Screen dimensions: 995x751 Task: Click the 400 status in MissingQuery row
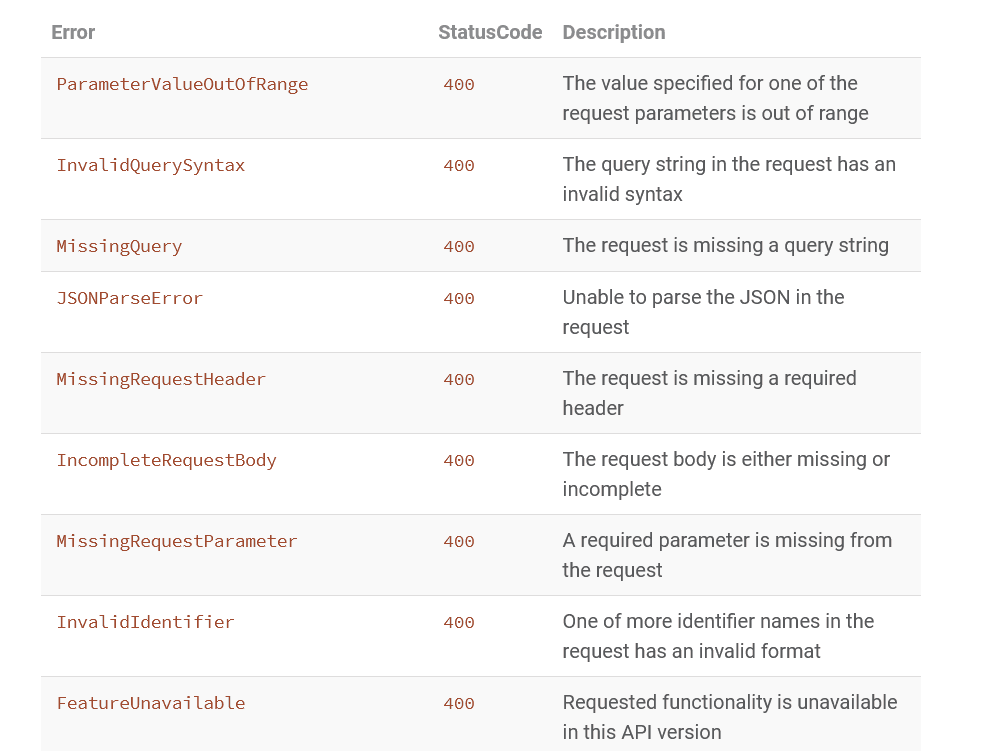[459, 246]
